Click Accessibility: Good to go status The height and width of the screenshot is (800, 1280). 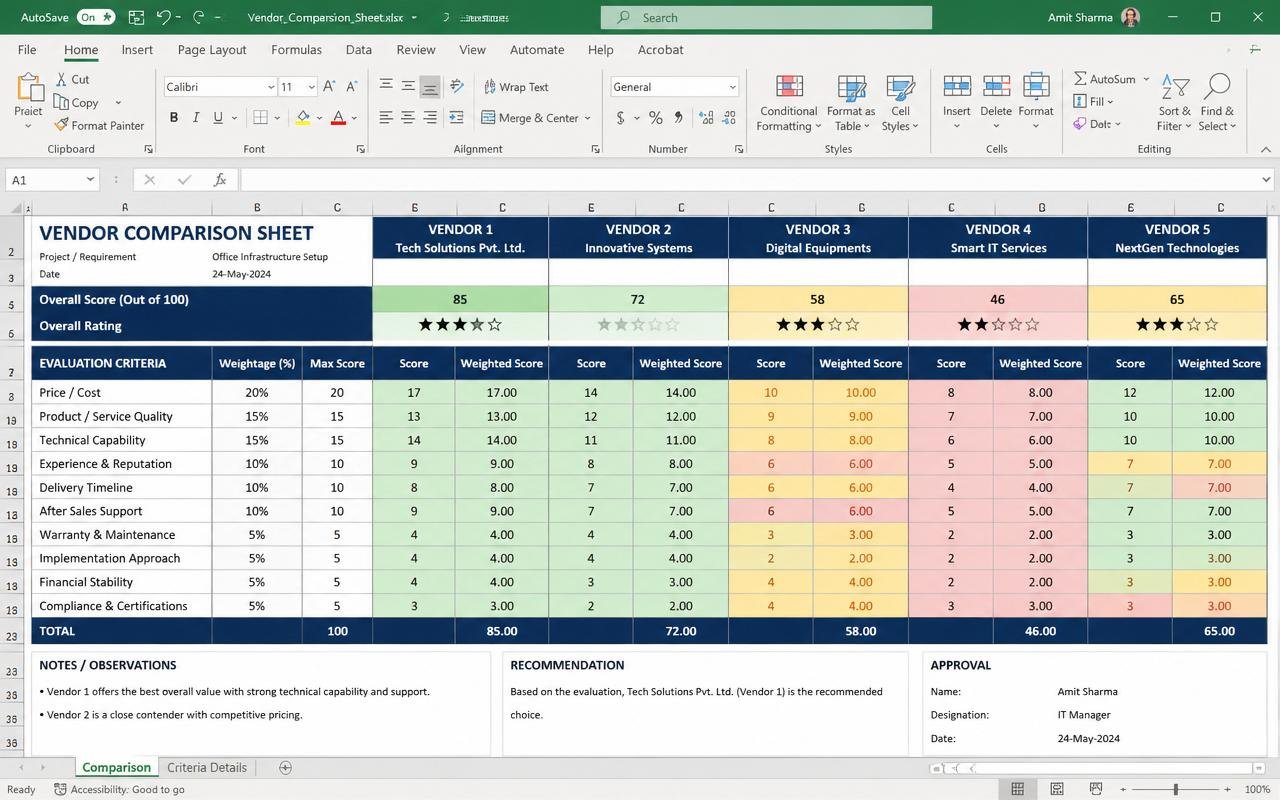coord(119,789)
